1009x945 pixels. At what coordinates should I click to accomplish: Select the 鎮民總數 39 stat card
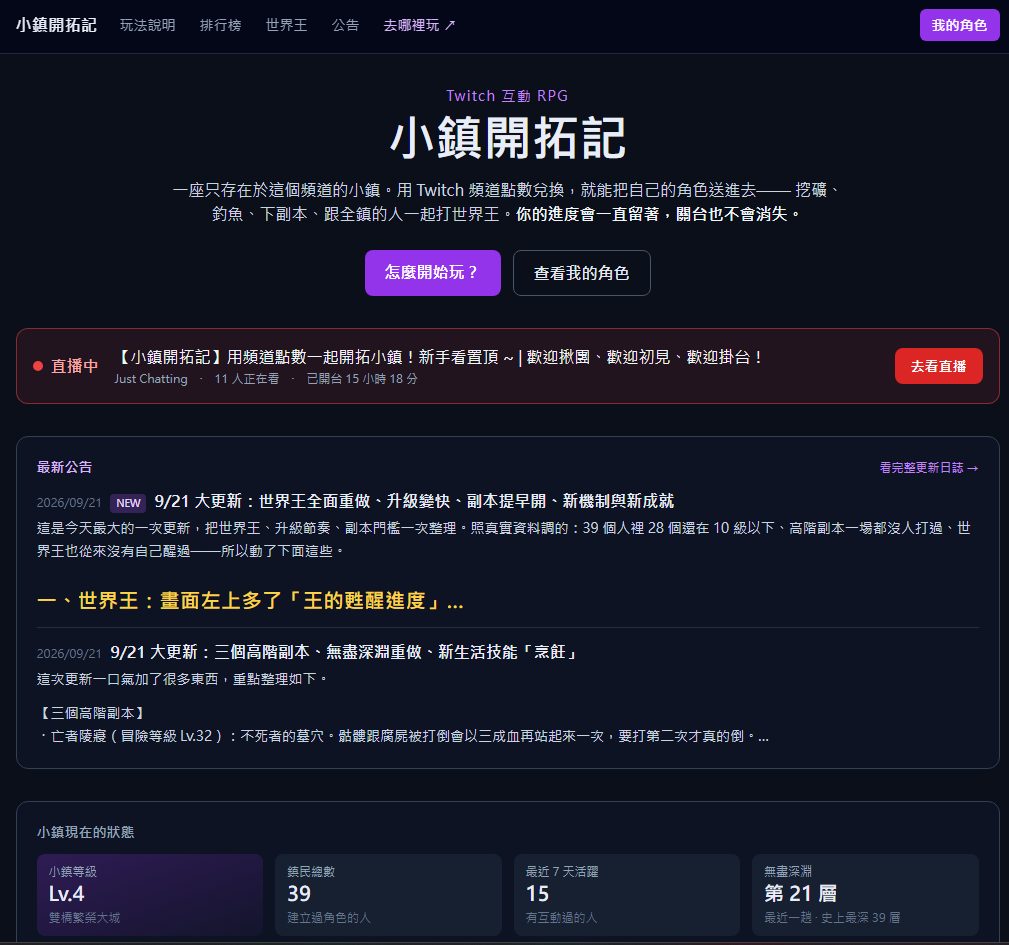coord(388,895)
